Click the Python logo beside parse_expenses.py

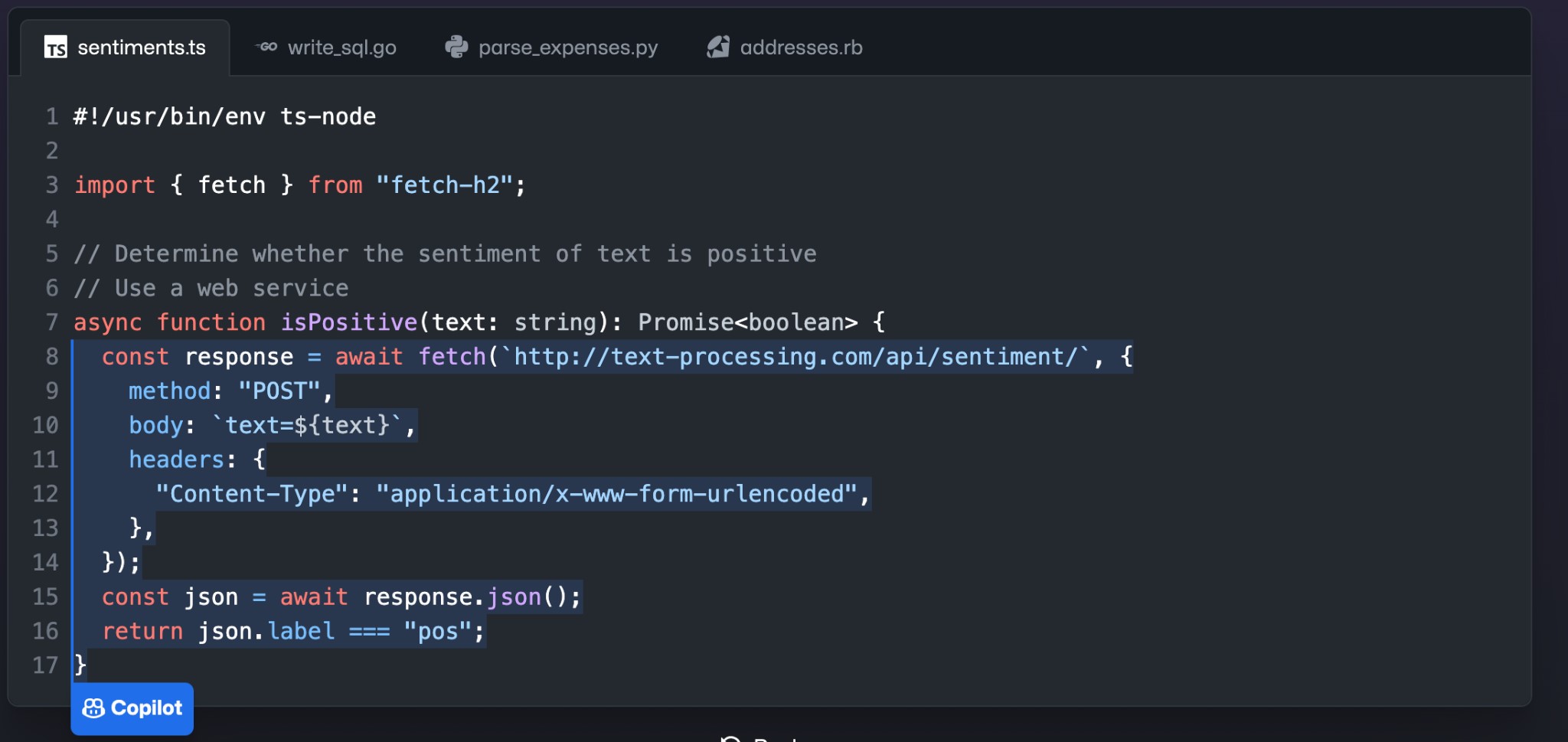tap(456, 47)
